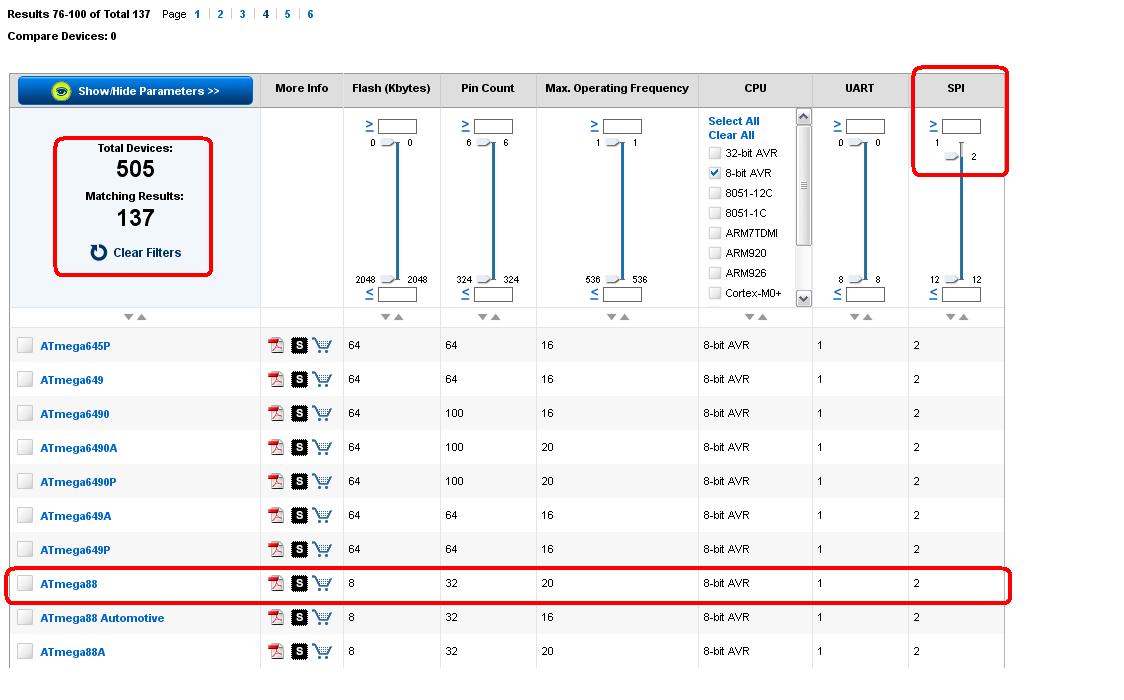Click Clear Filters link

pyautogui.click(x=147, y=252)
